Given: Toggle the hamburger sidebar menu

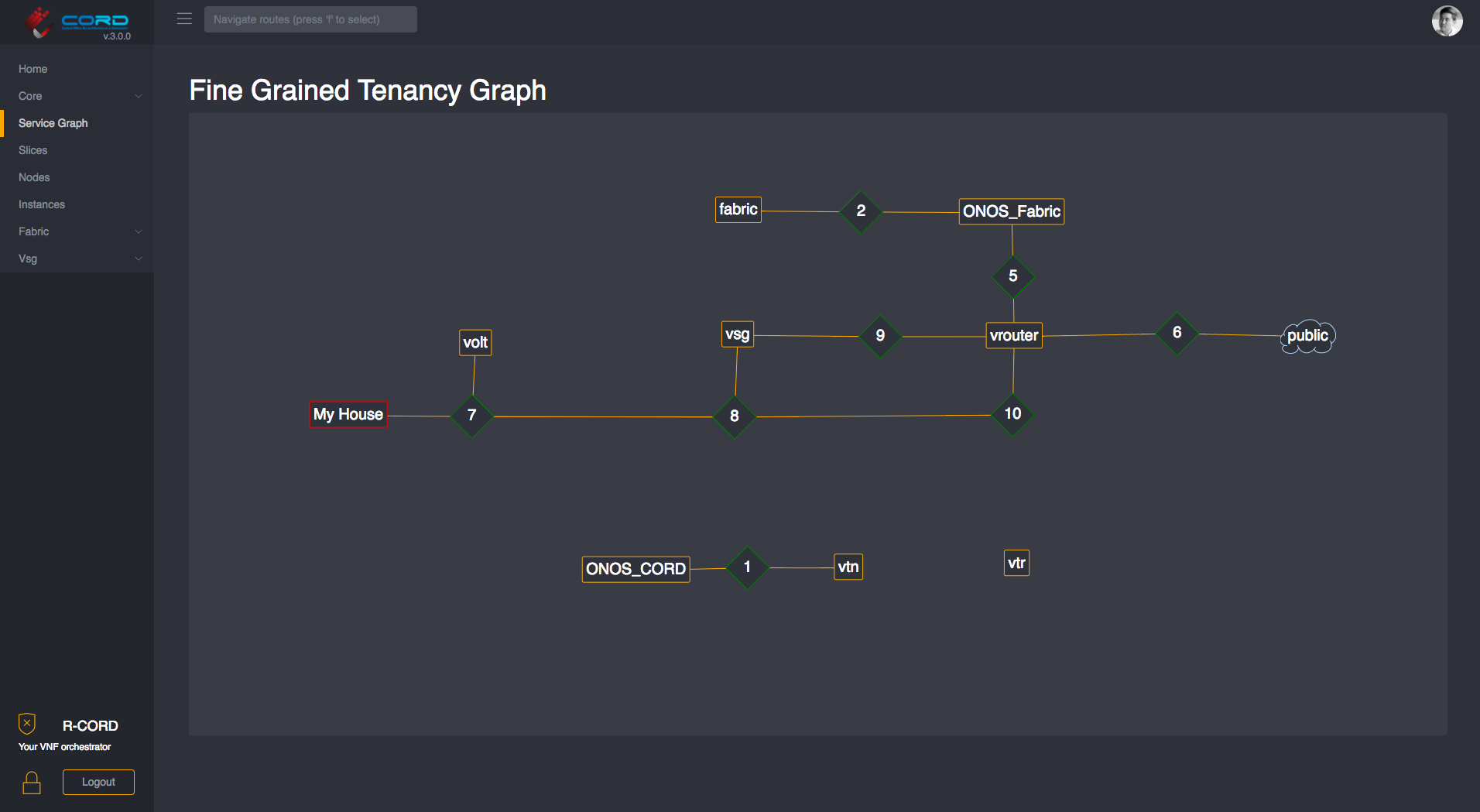Looking at the screenshot, I should point(184,19).
